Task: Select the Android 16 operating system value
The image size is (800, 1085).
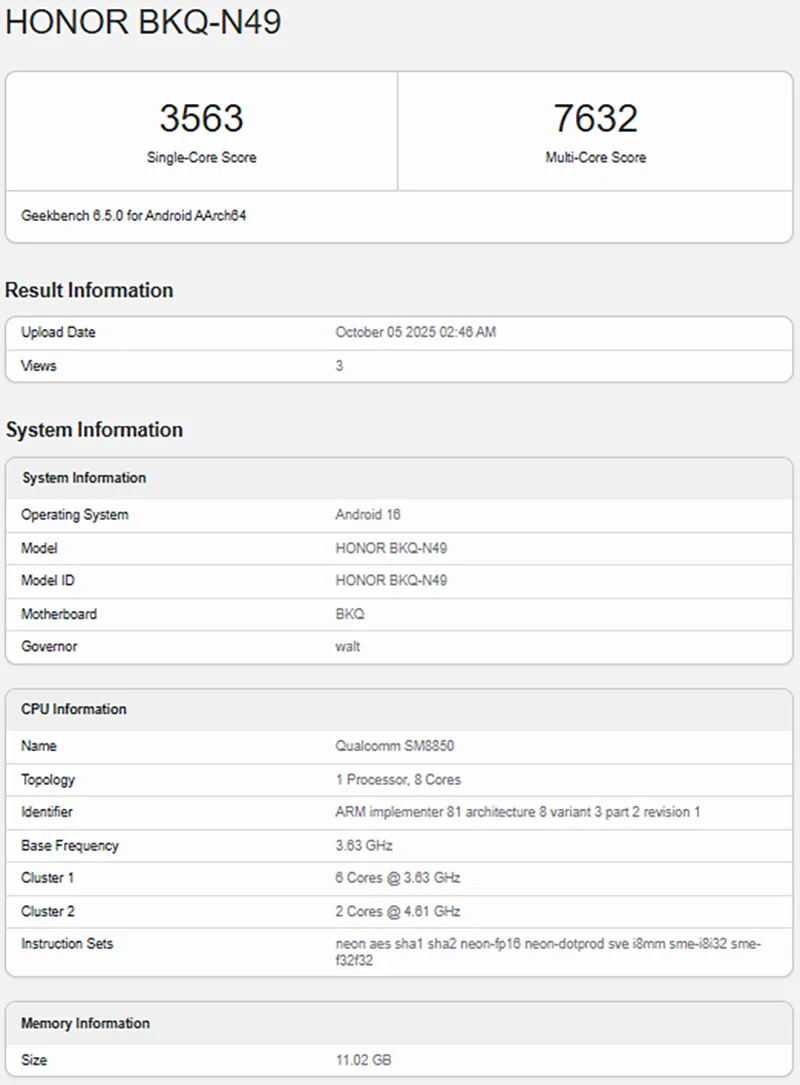Action: coord(368,515)
